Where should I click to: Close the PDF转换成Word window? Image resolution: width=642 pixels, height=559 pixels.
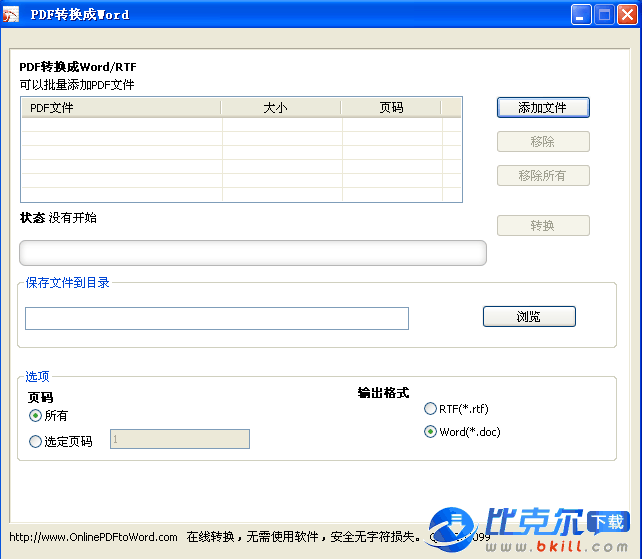[x=627, y=15]
